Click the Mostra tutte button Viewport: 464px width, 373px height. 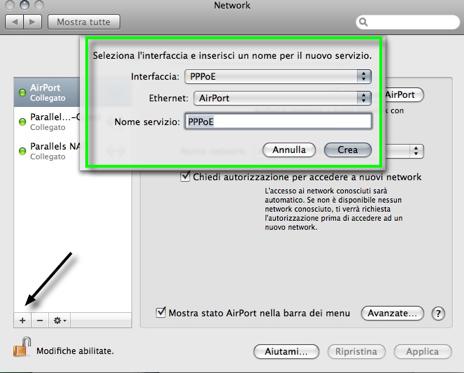(84, 22)
